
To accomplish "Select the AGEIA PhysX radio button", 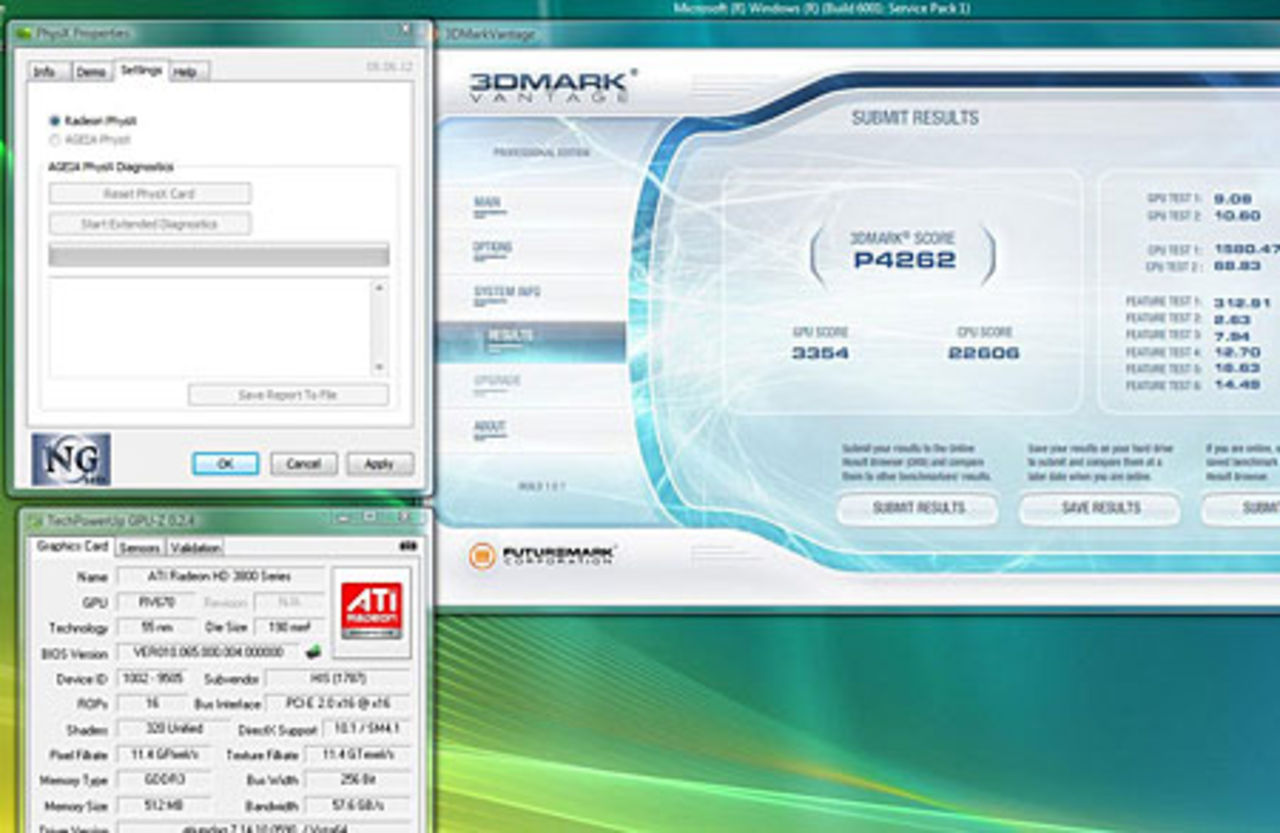I will coord(54,140).
